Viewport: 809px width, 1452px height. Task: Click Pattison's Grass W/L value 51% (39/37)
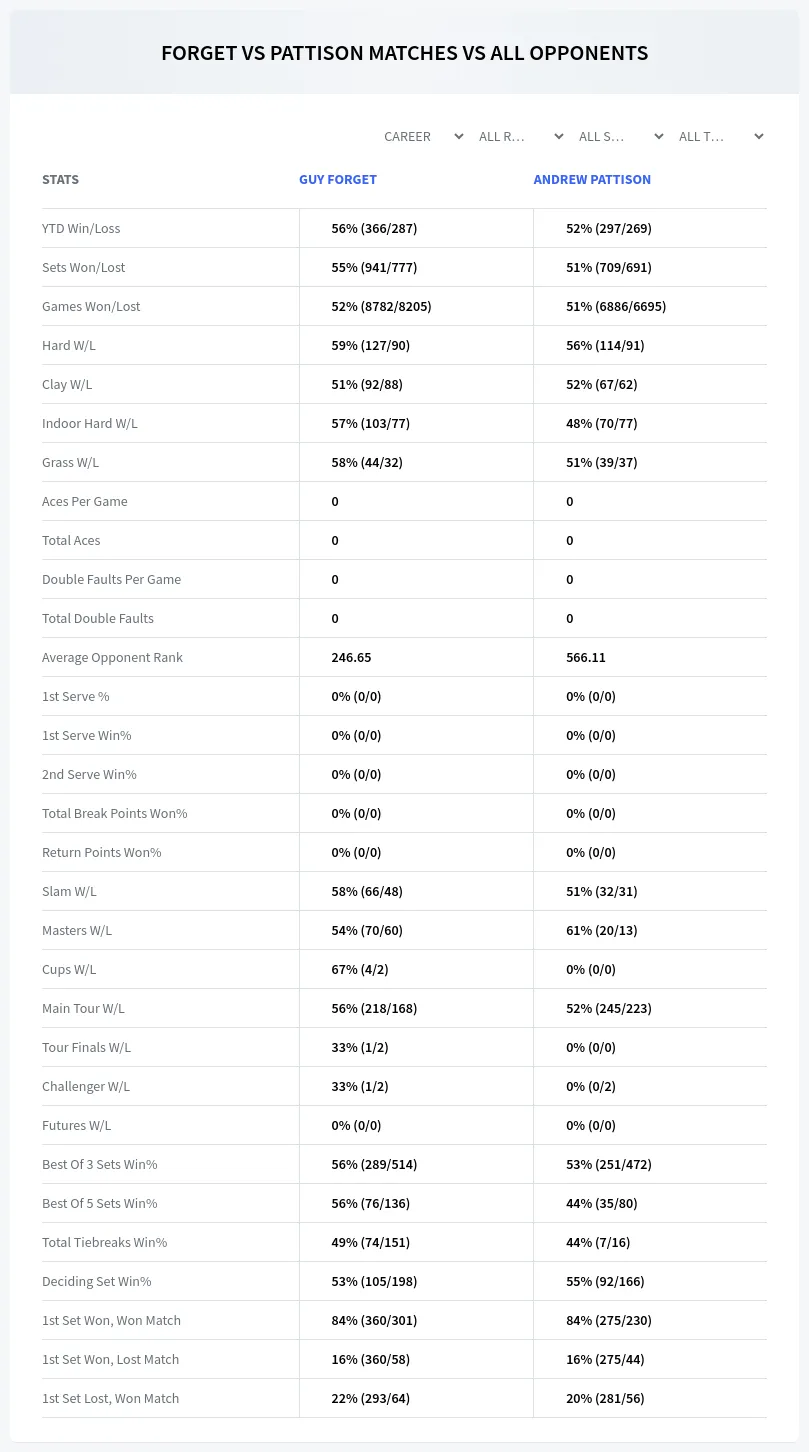(601, 462)
